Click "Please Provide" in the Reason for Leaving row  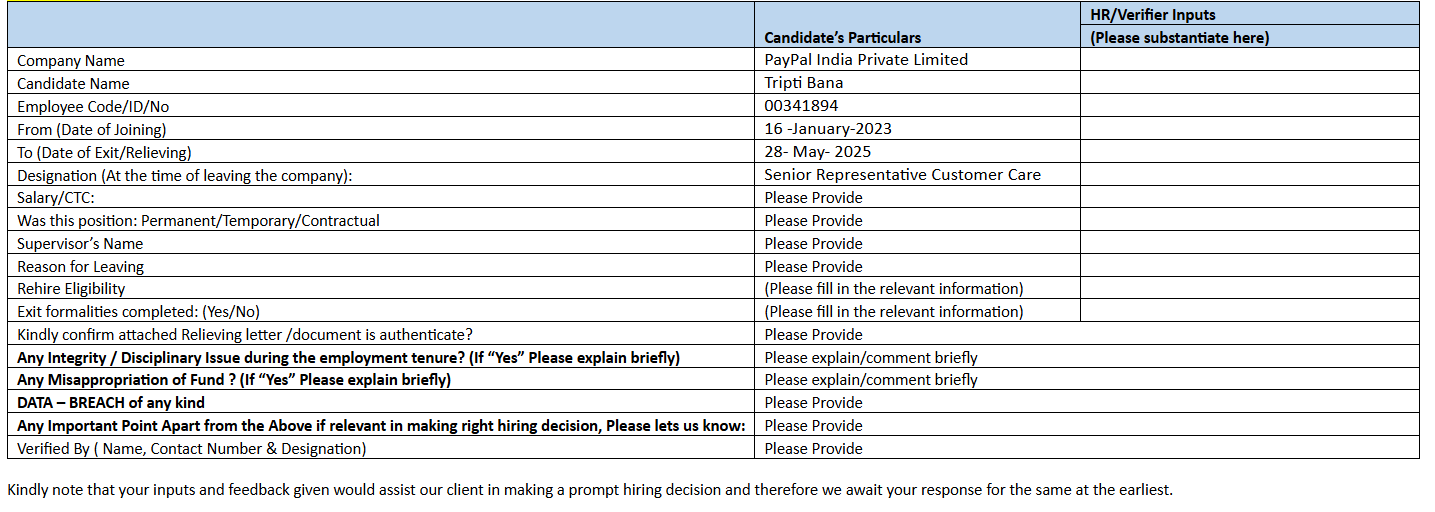tap(813, 267)
